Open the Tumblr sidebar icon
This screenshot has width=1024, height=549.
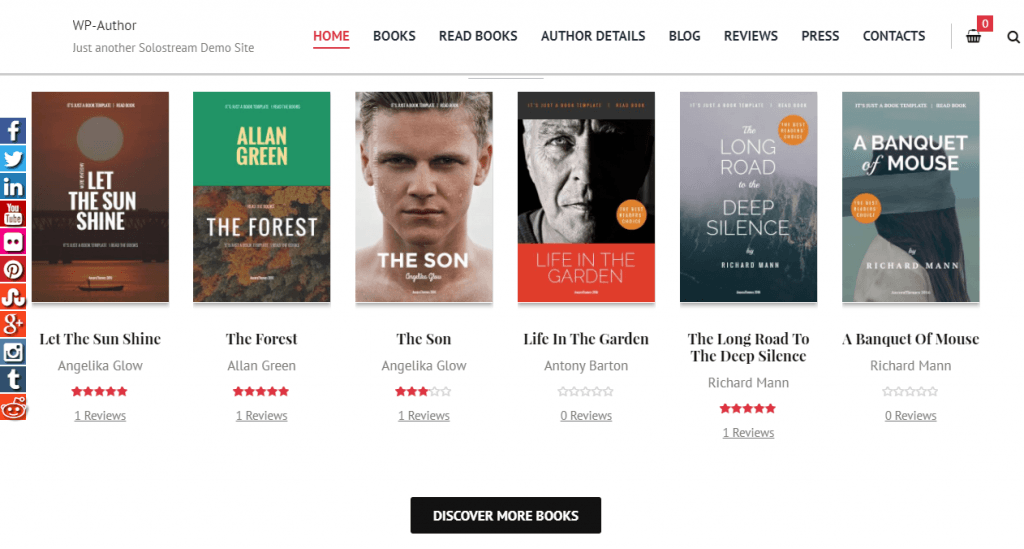(12, 379)
